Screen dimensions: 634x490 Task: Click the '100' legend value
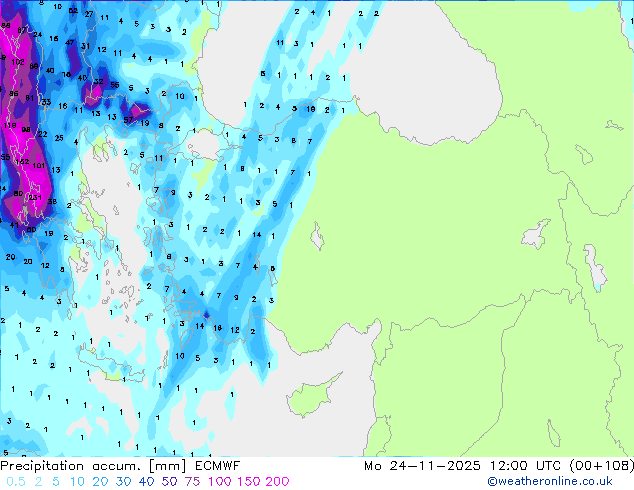click(x=220, y=482)
